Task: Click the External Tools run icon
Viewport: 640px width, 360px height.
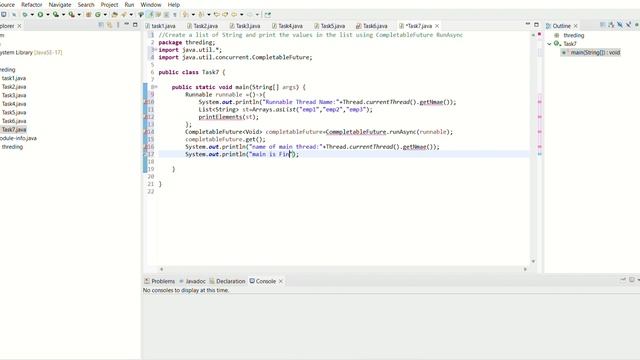Action: click(71, 14)
